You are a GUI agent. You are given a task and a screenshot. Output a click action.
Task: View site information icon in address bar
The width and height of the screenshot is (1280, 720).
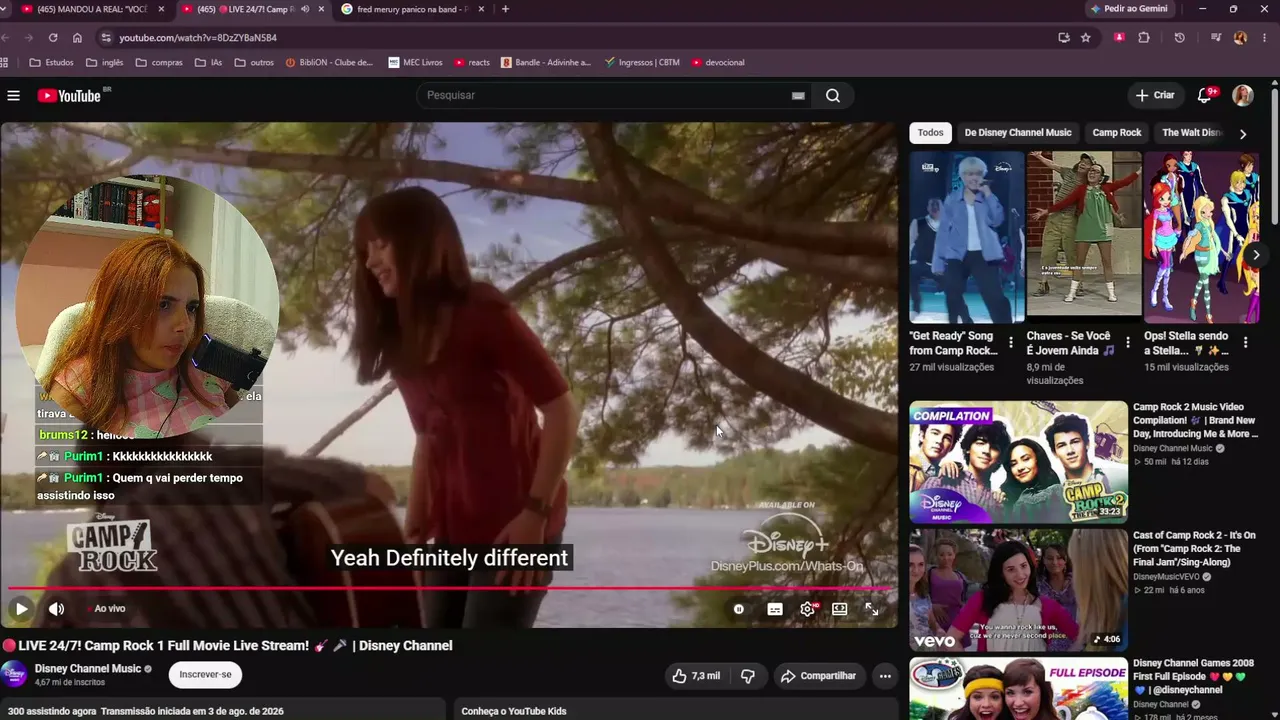106,38
